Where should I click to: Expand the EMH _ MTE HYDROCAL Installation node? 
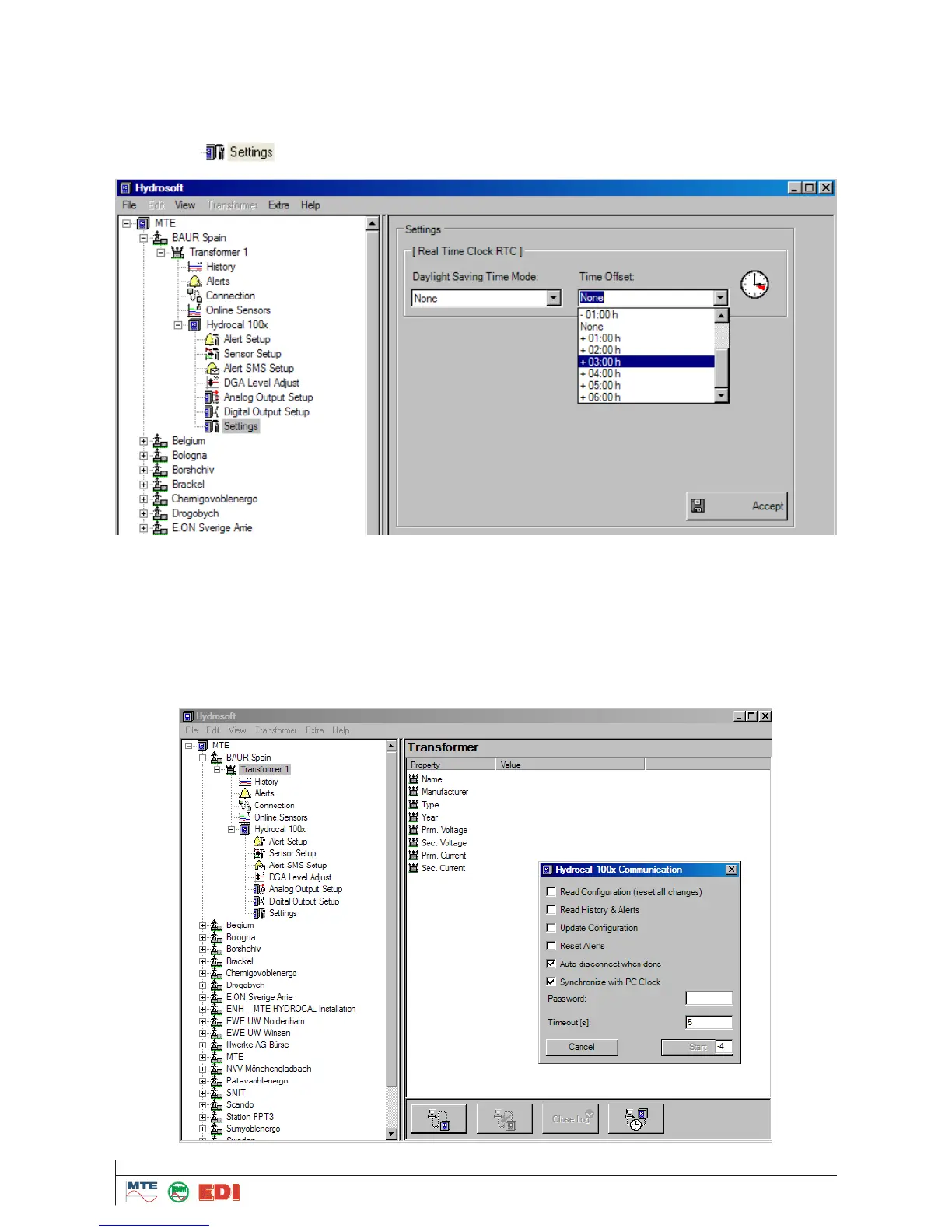[203, 1009]
